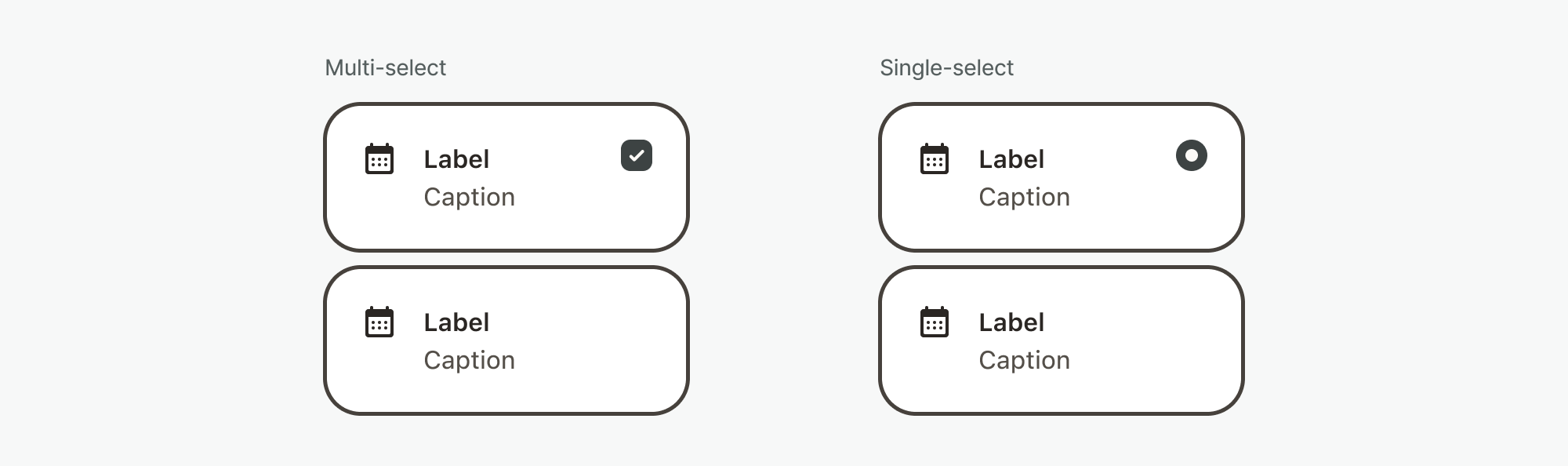The width and height of the screenshot is (1568, 466).
Task: Click Caption text in checked Multi-select card
Action: pos(469,197)
